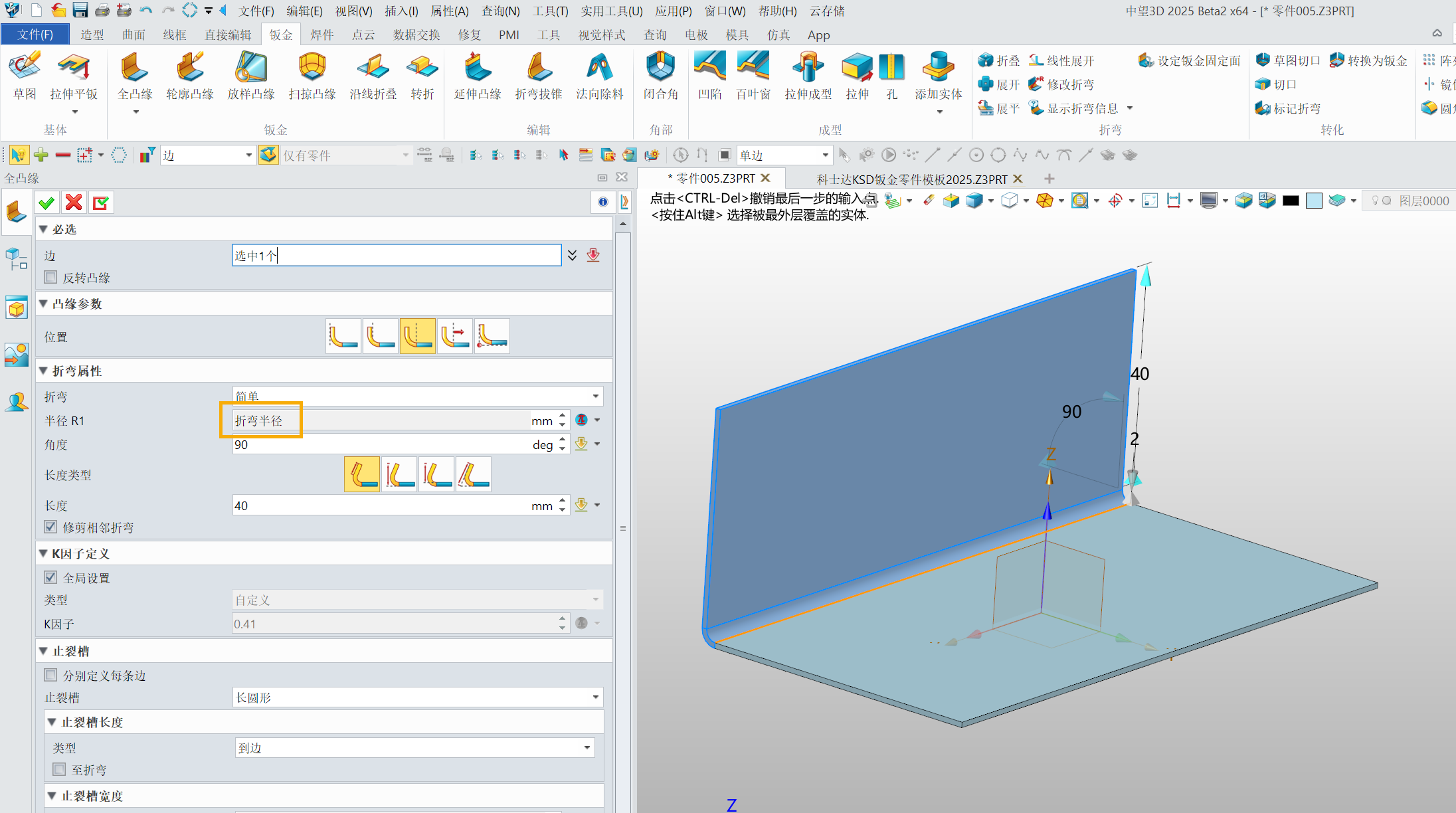The width and height of the screenshot is (1456, 813).
Task: Open the 放样凸缘 tool
Action: 251,76
